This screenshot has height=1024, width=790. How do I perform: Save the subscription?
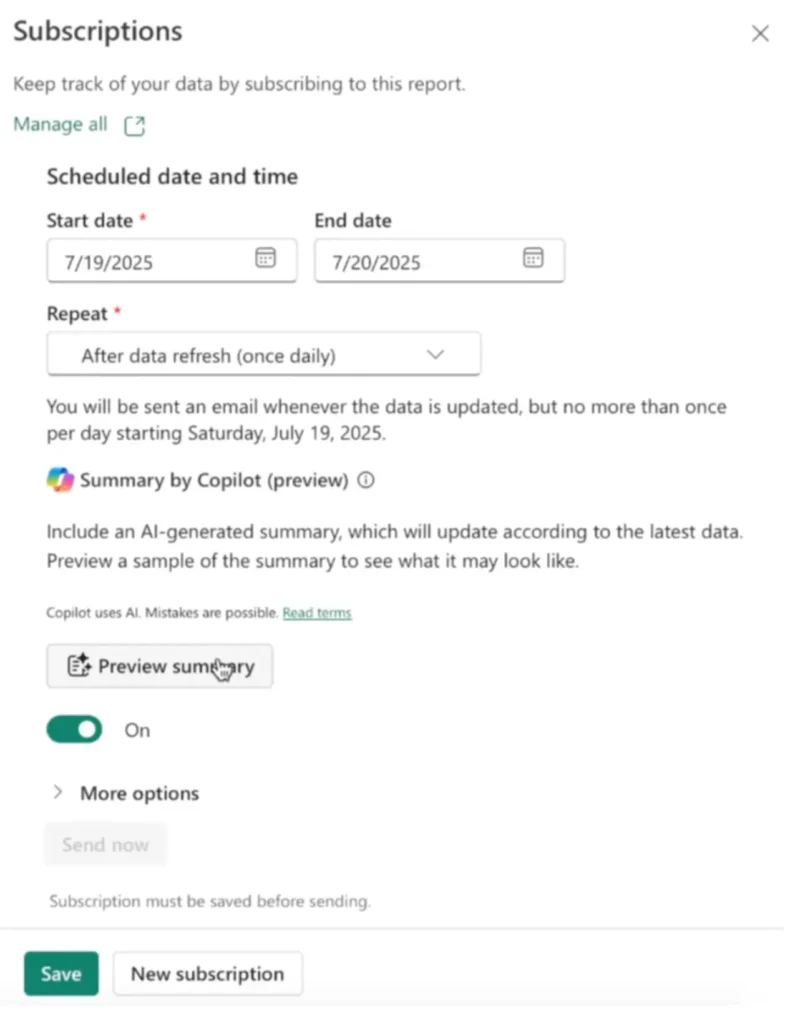(61, 973)
